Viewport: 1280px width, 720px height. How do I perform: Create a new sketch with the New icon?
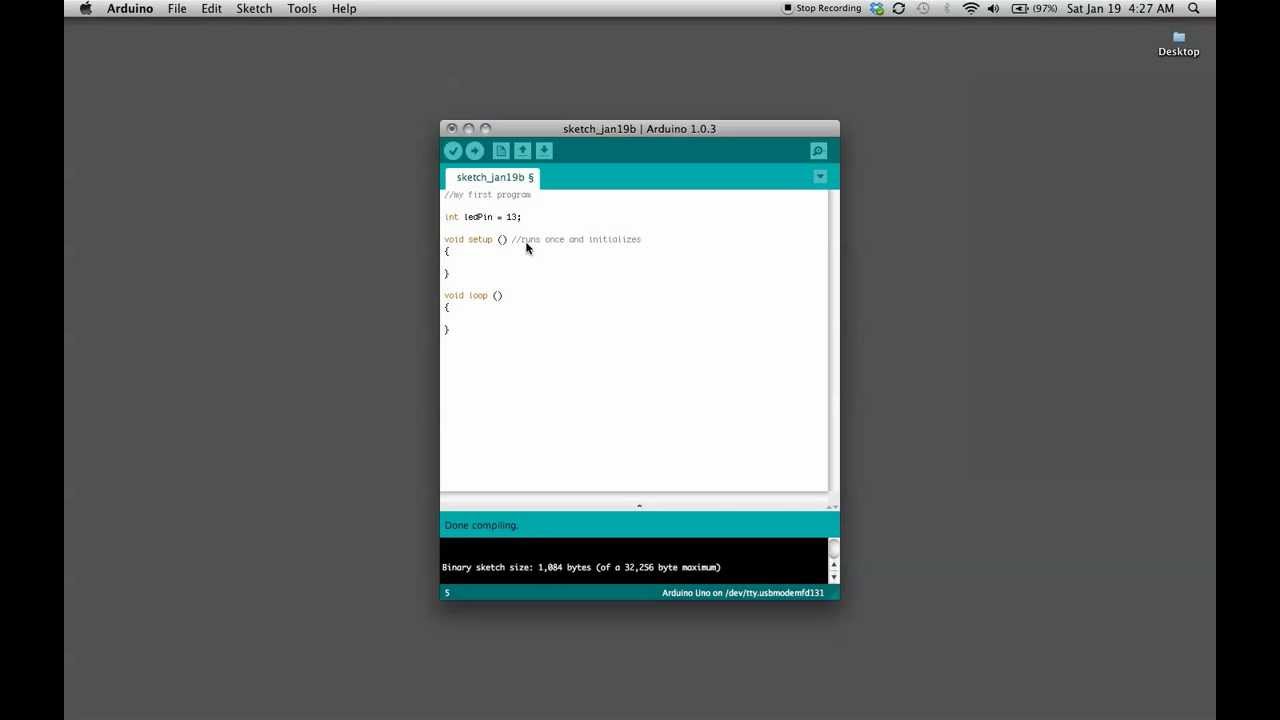click(501, 151)
